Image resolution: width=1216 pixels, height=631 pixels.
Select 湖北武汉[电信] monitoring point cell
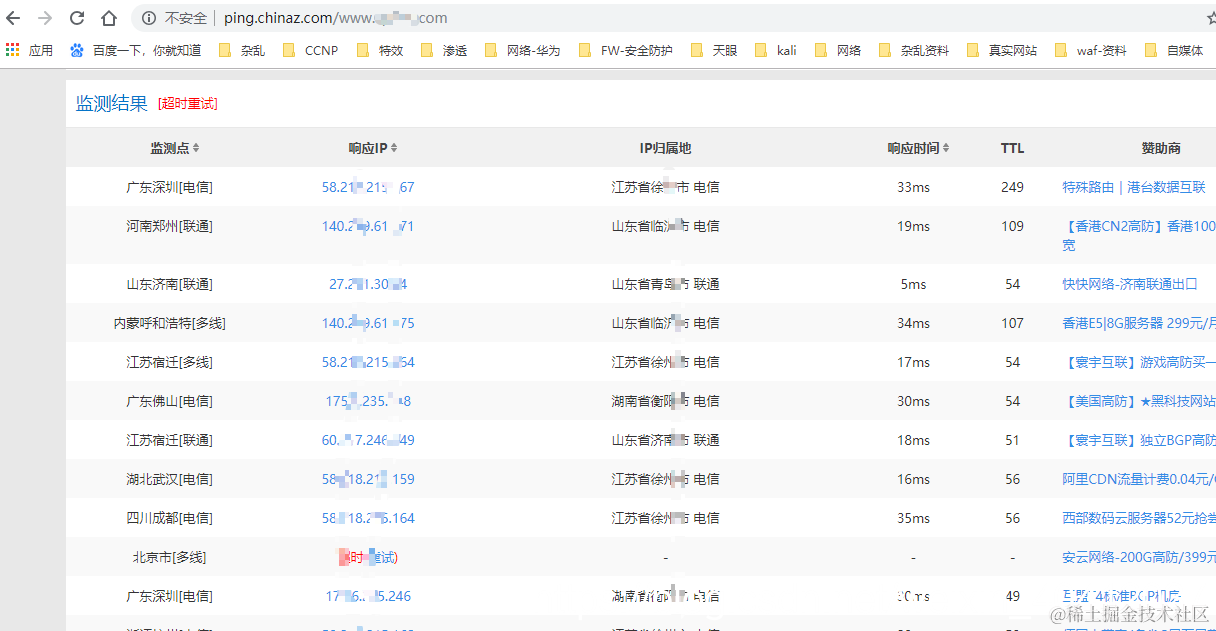click(x=170, y=479)
